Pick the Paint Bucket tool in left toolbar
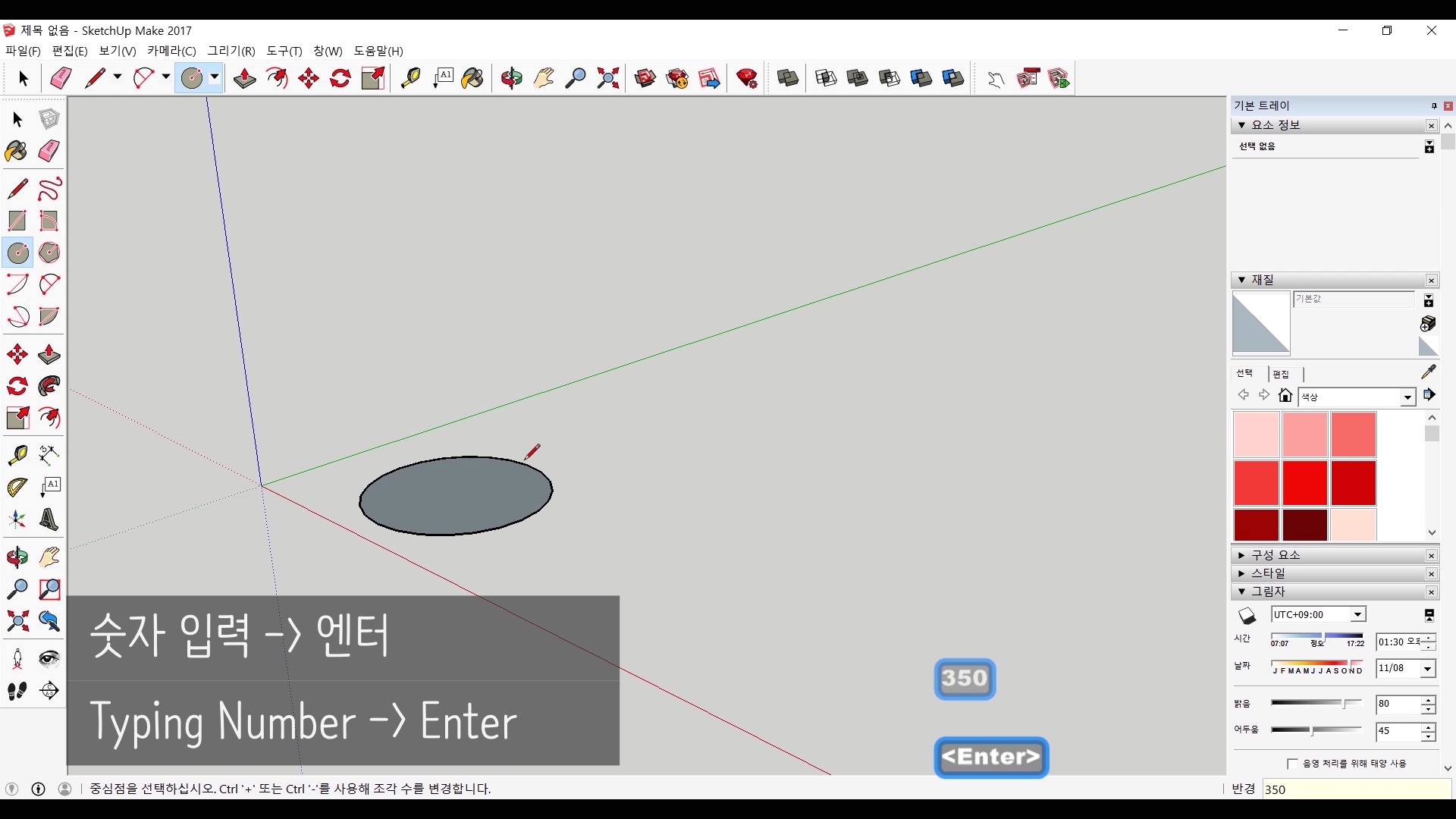The width and height of the screenshot is (1456, 819). tap(16, 151)
